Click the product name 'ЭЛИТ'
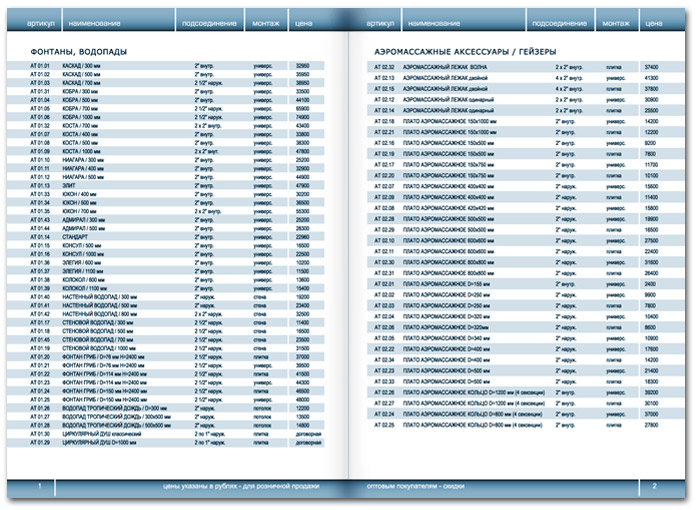The height and width of the screenshot is (510, 700). tap(69, 185)
